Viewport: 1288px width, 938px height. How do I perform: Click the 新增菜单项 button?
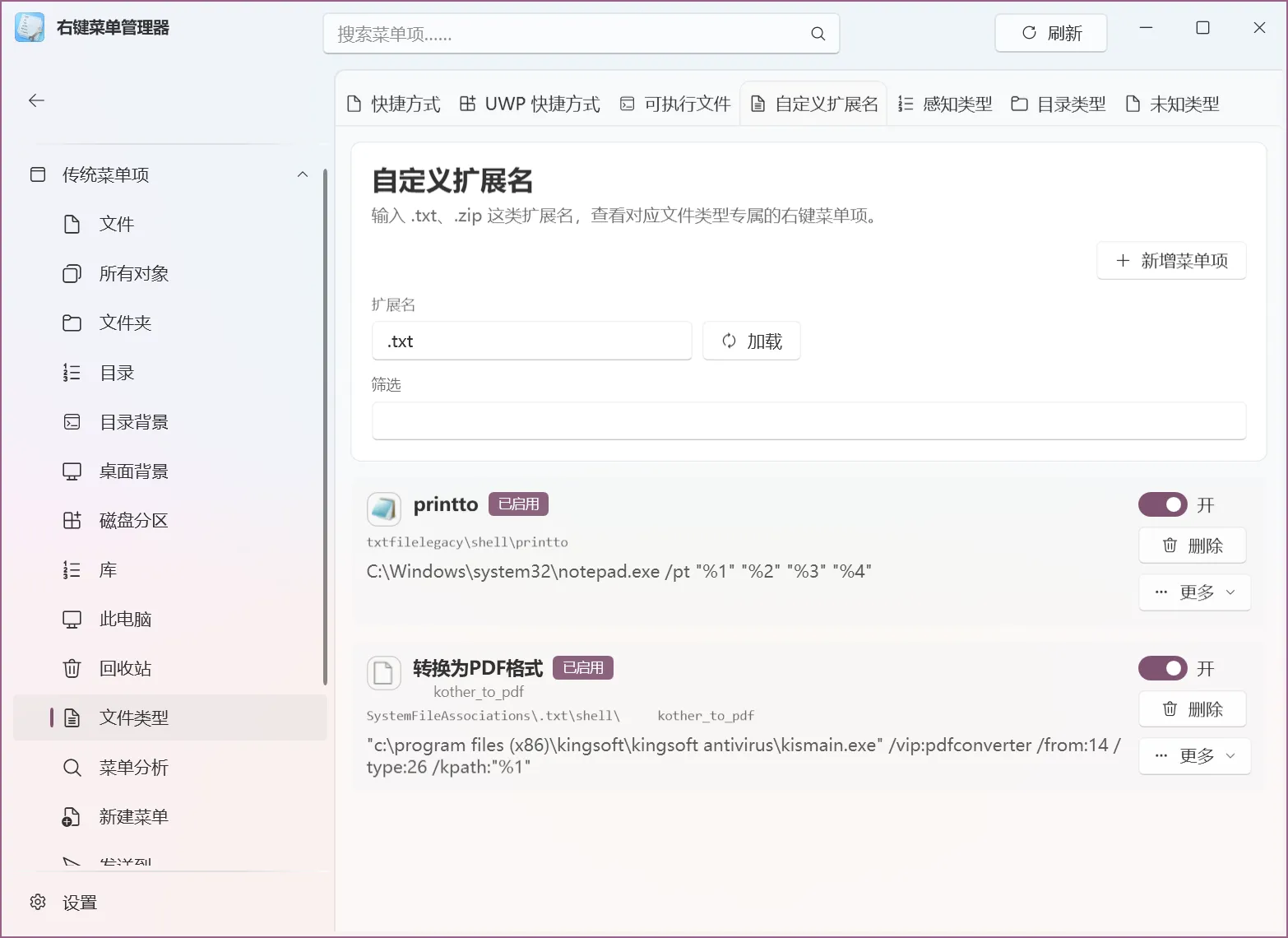tap(1171, 261)
